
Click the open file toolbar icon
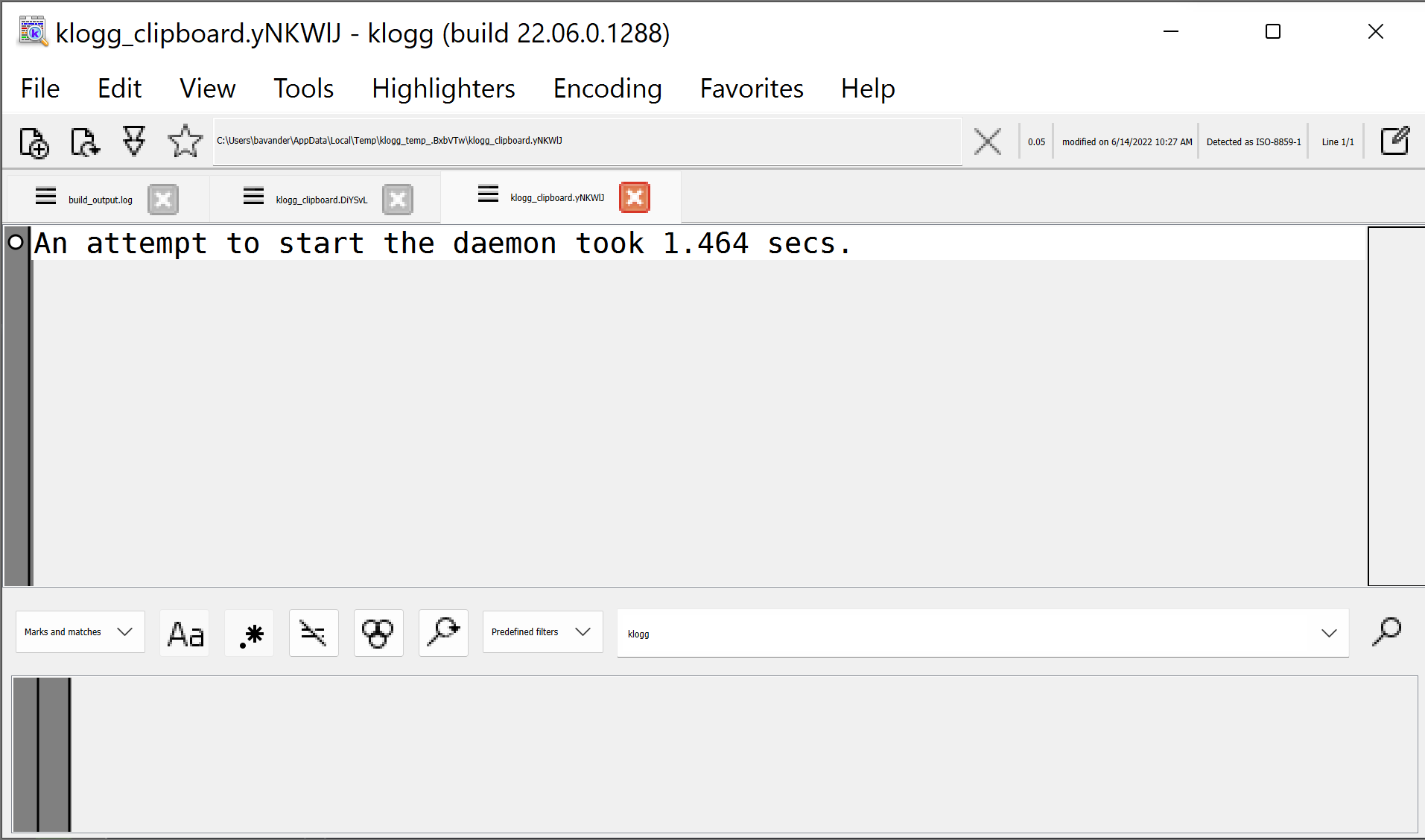[34, 142]
